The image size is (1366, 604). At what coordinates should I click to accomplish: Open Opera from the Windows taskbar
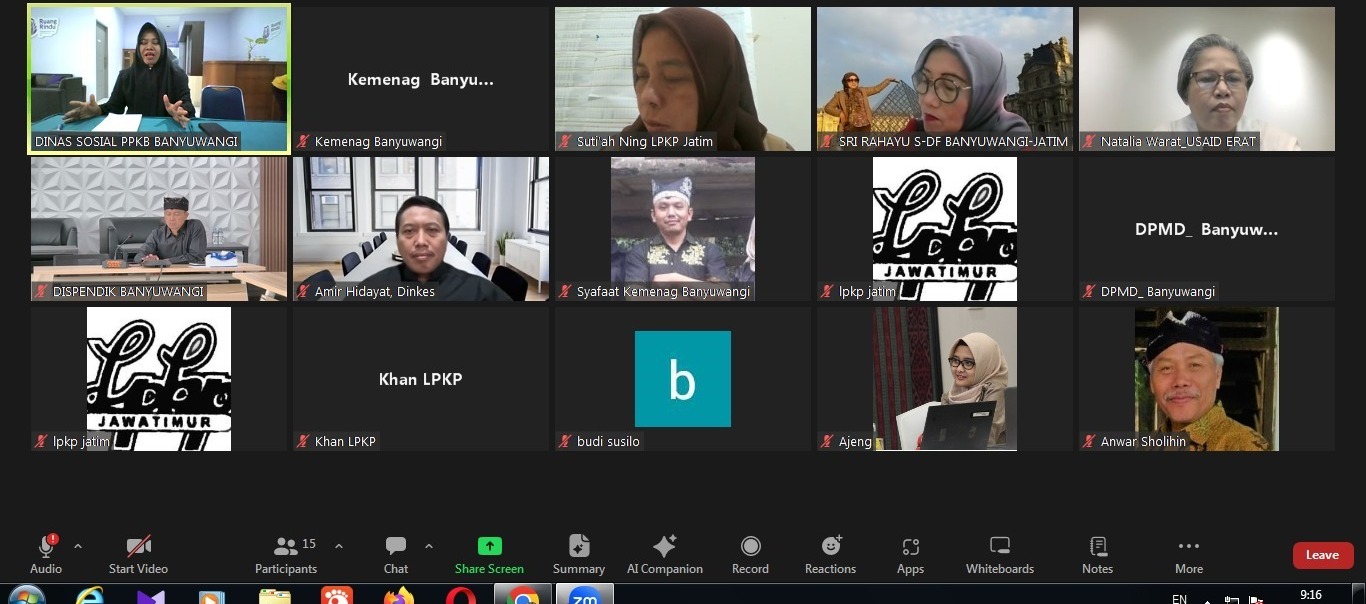point(460,597)
